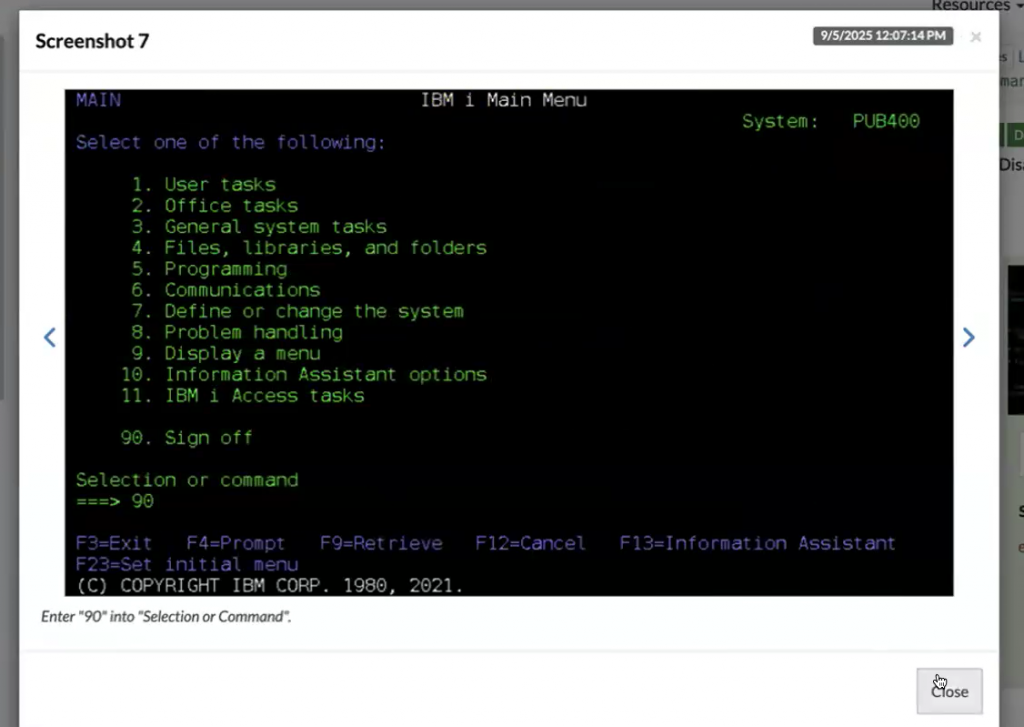1024x727 pixels.
Task: Select '1. User tasks' menu option
Action: click(204, 184)
